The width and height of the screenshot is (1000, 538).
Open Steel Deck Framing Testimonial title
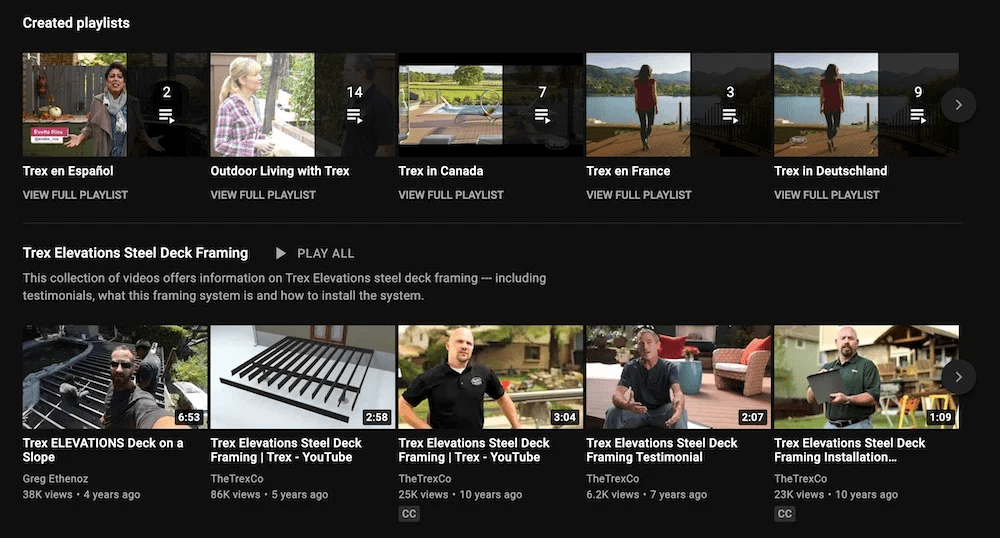point(661,450)
